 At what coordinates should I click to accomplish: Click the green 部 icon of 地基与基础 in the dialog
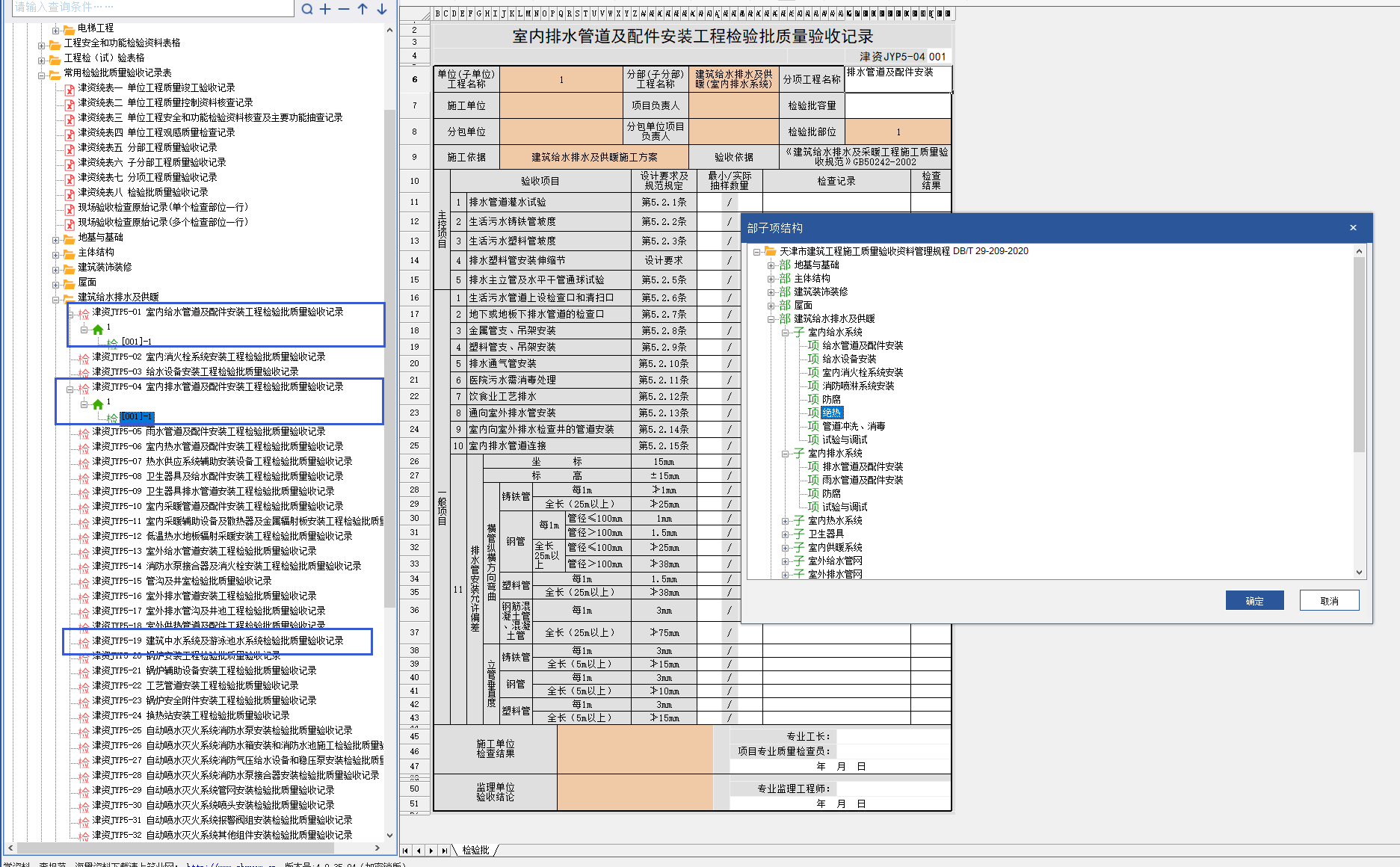tap(785, 265)
